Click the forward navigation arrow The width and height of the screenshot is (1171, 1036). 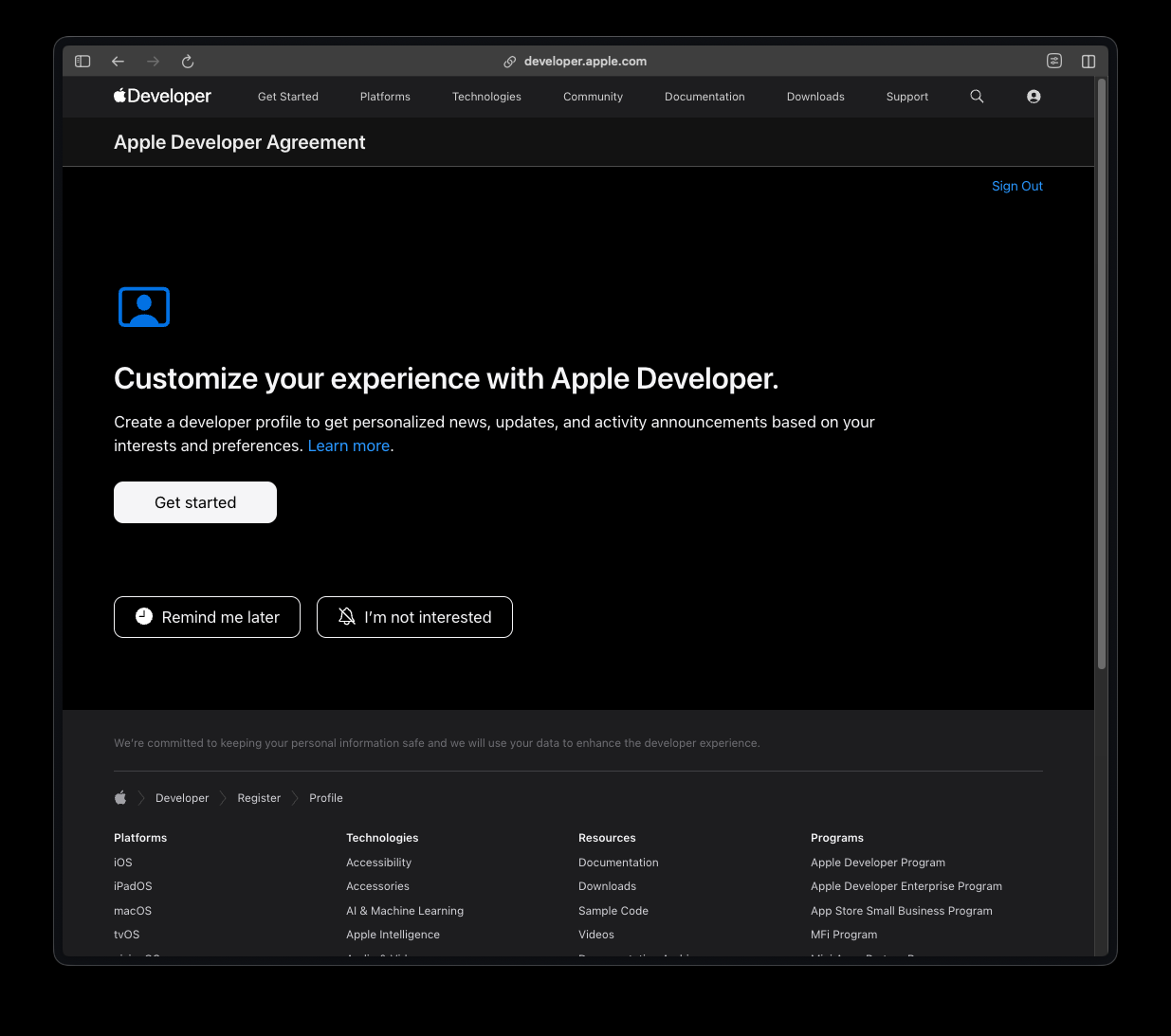pos(153,62)
